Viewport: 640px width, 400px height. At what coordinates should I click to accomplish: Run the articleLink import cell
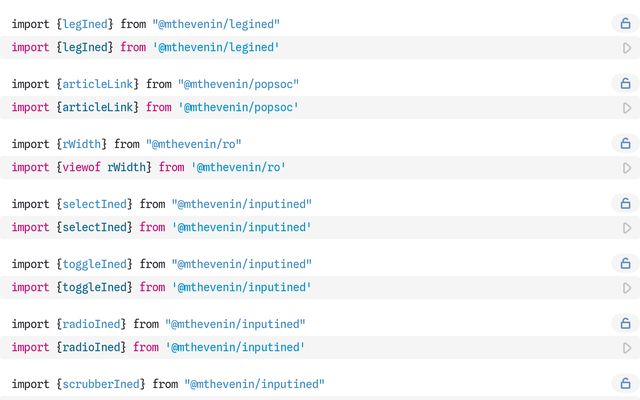(627, 108)
